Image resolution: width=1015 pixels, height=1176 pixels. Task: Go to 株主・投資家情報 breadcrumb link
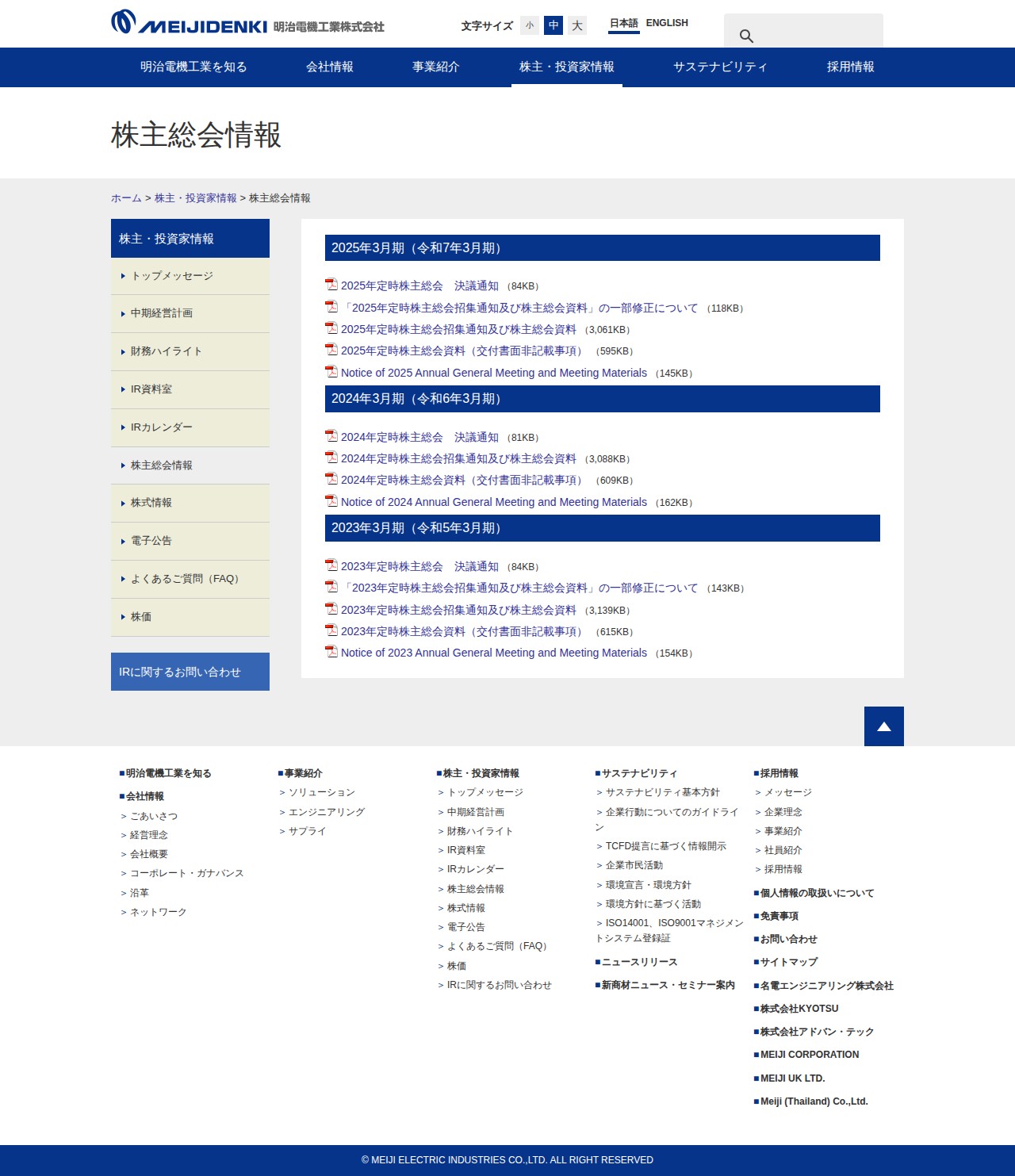point(196,198)
